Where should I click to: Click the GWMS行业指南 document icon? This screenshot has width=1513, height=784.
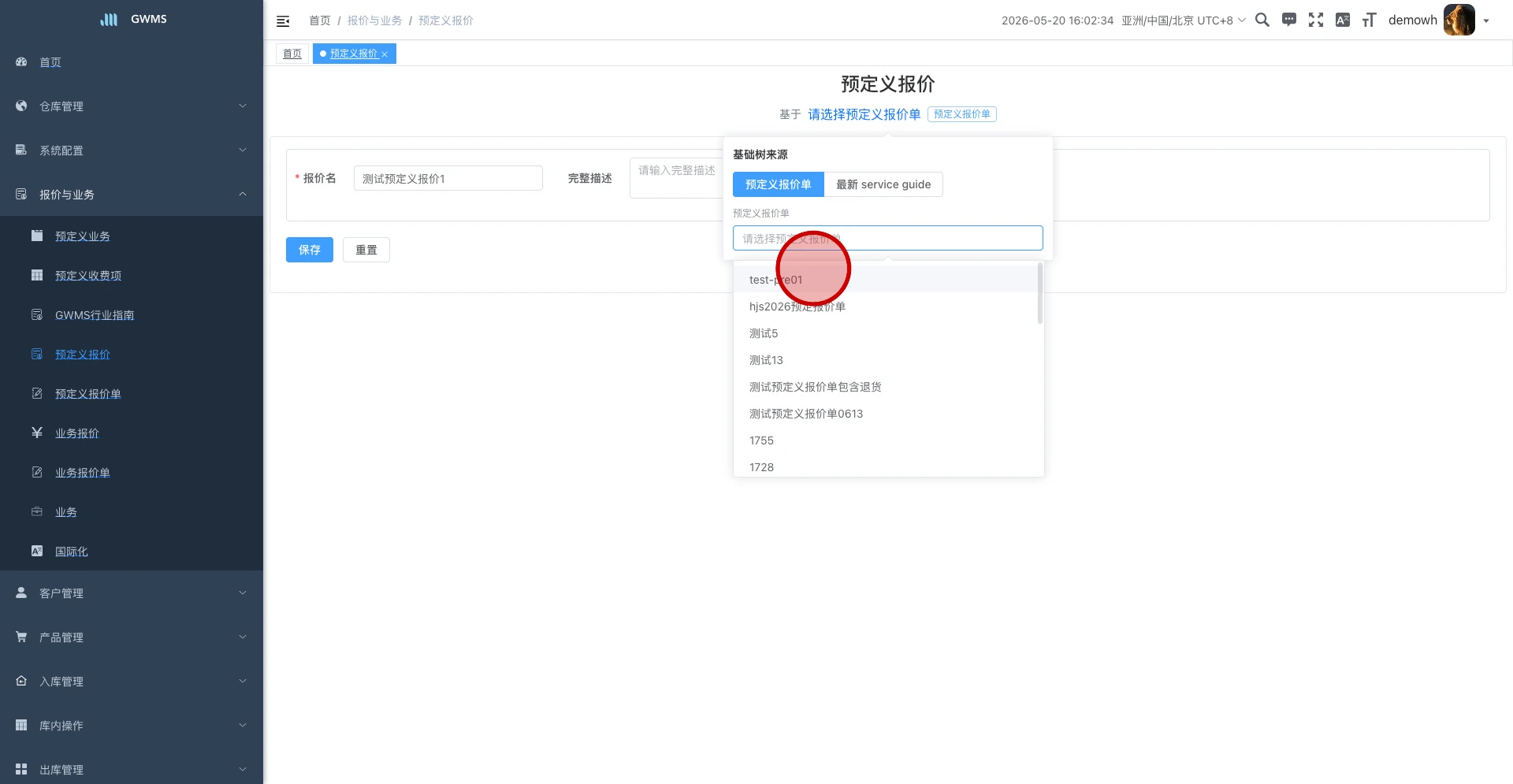point(37,314)
